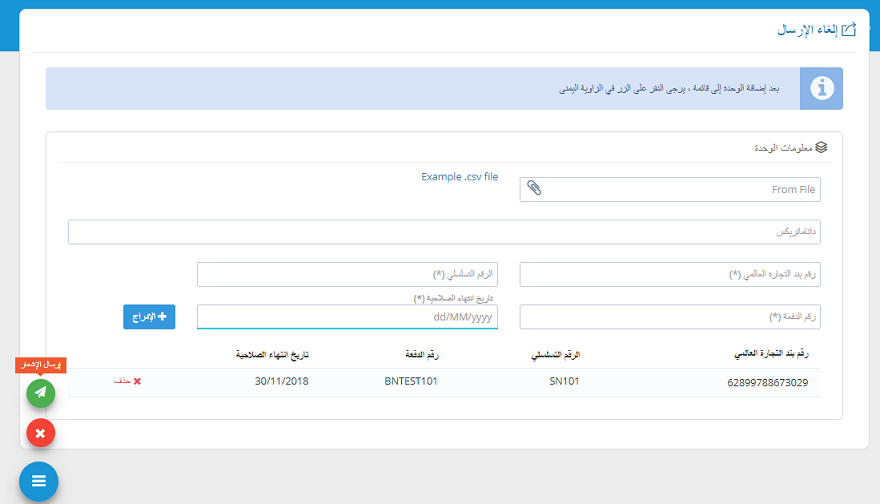Open the blue hamburger menu floating button

point(39,481)
